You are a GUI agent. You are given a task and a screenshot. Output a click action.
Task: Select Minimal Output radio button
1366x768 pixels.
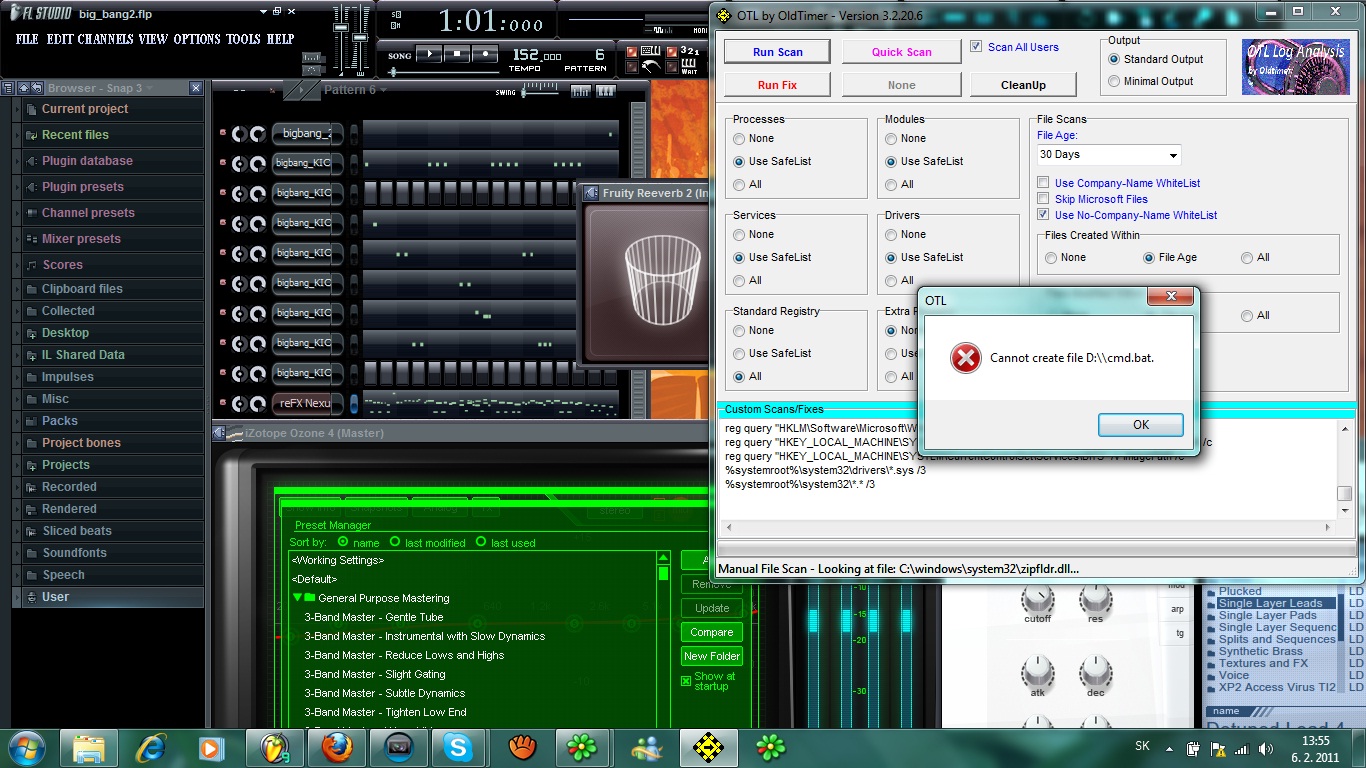1114,82
